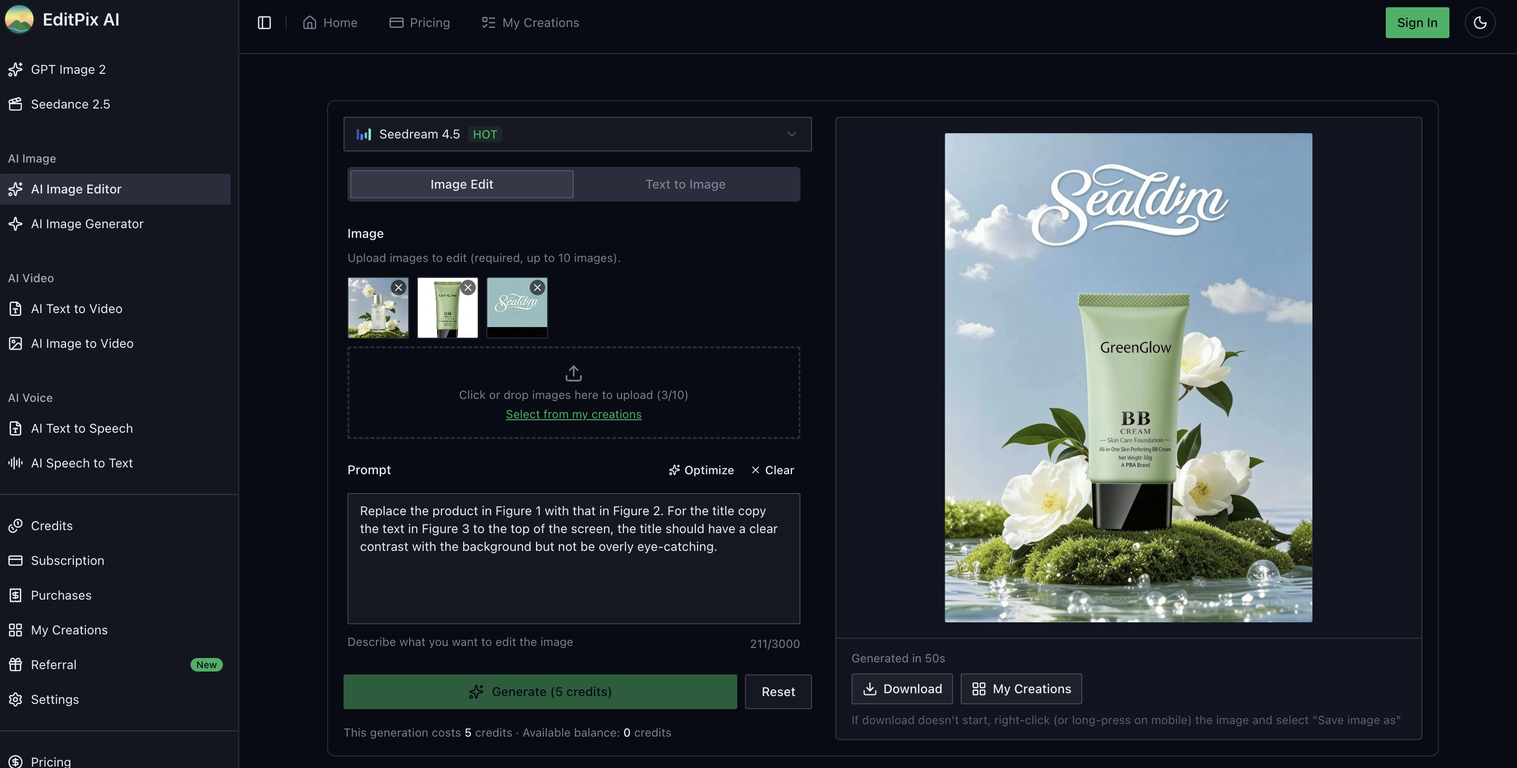Click the Select from my creations link
Image resolution: width=1517 pixels, height=768 pixels.
click(574, 414)
